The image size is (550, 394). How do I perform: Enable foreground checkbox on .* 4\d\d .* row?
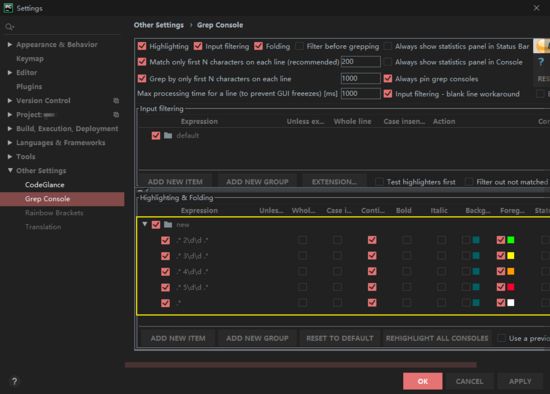click(501, 271)
